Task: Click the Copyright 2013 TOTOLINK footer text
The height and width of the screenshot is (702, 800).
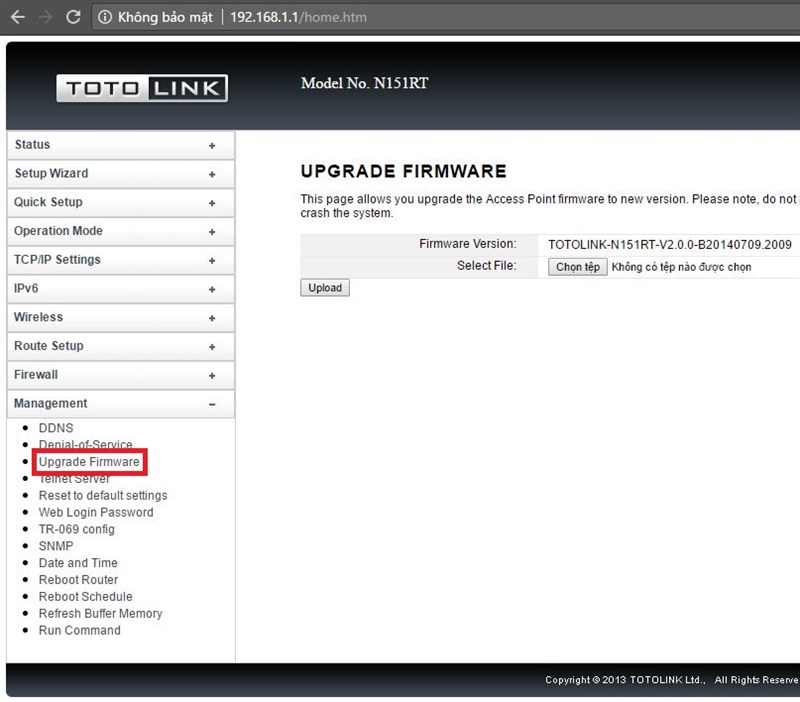Action: (x=671, y=680)
